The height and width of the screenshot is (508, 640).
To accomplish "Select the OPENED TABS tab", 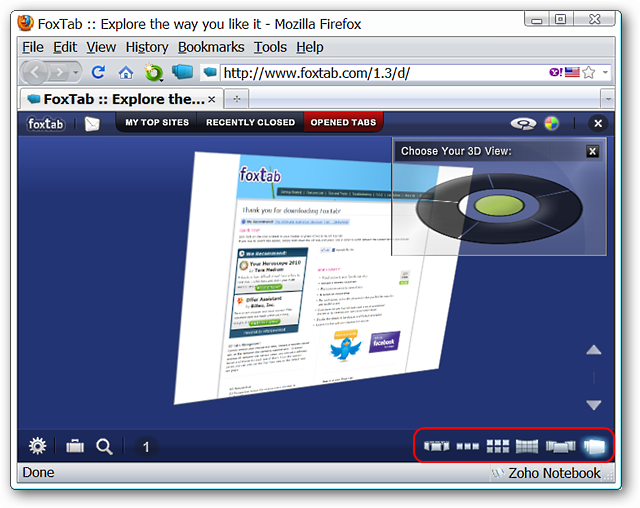I will pos(343,122).
